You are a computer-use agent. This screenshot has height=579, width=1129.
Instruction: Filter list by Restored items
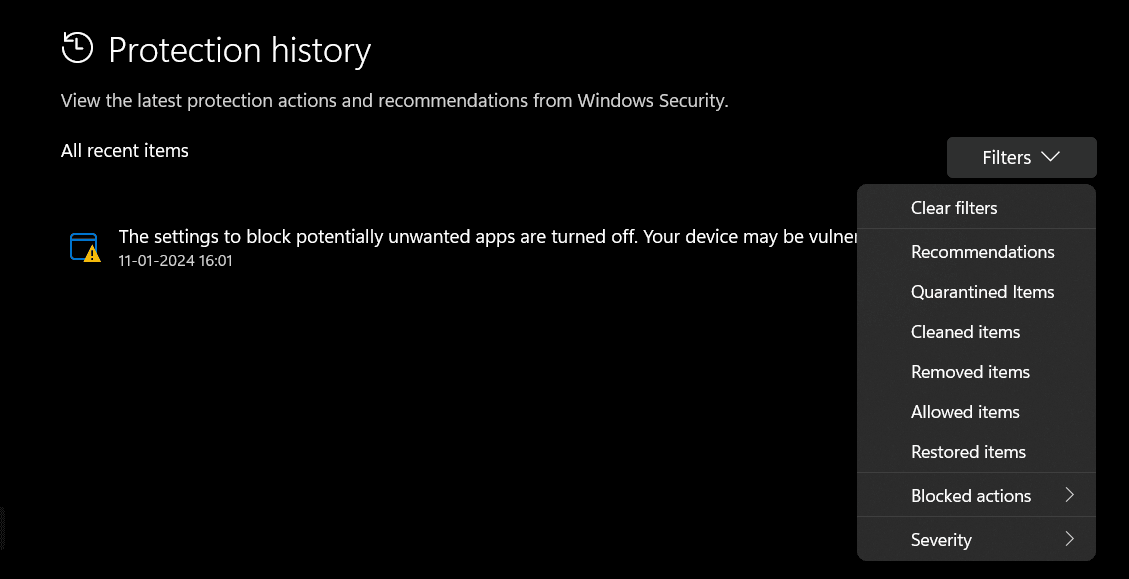[968, 451]
